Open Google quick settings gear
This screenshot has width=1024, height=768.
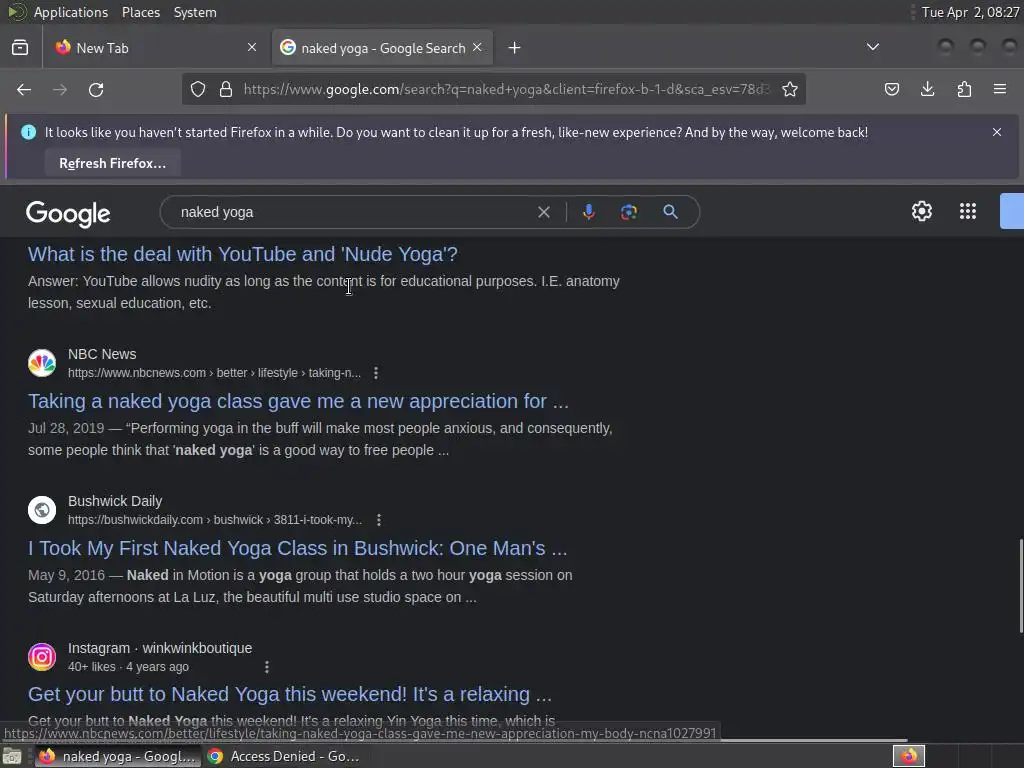pyautogui.click(x=921, y=211)
